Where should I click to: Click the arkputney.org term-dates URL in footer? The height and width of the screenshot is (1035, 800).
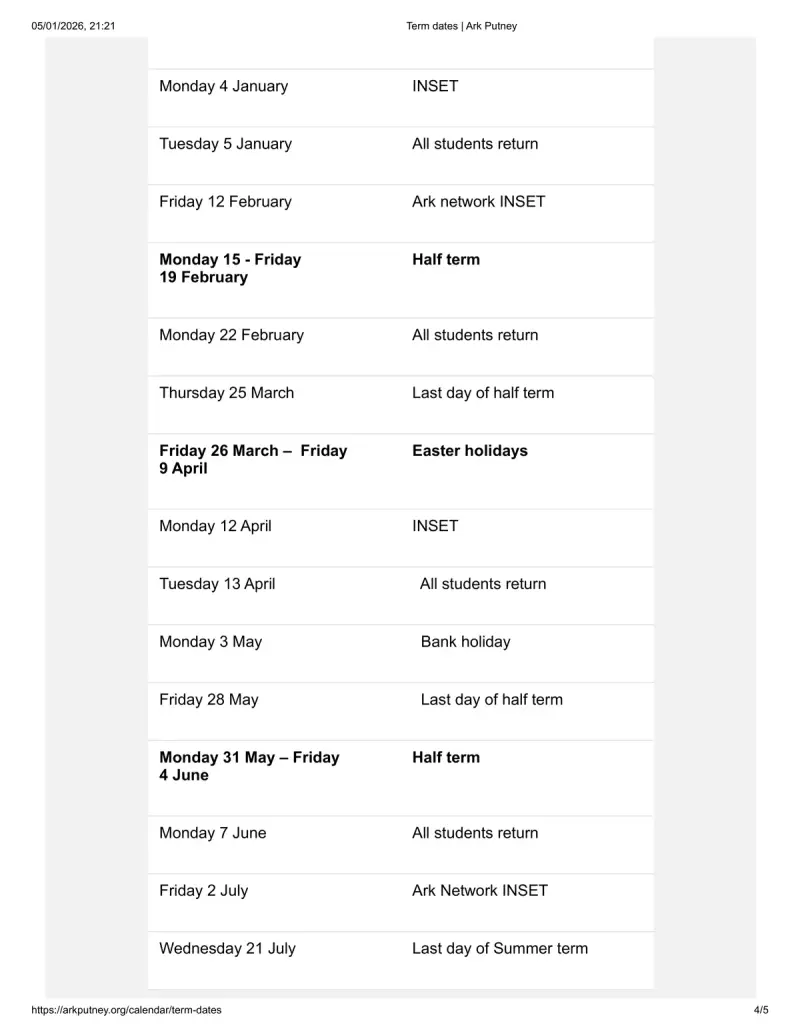[126, 1010]
